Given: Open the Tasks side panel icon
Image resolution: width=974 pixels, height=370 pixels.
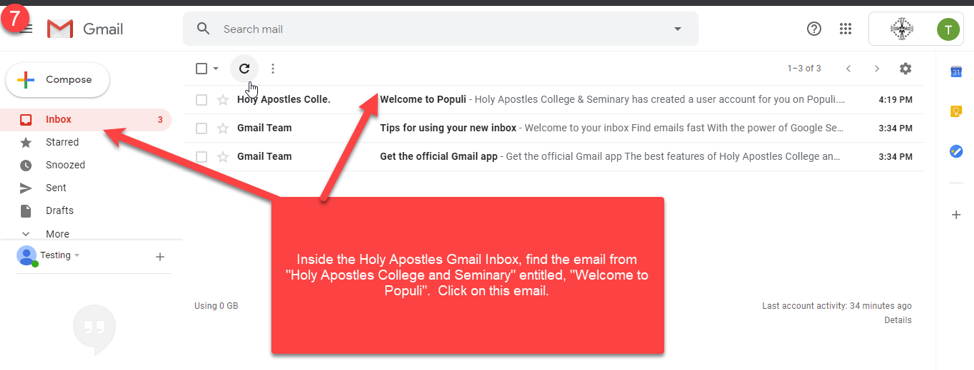Looking at the screenshot, I should [956, 151].
